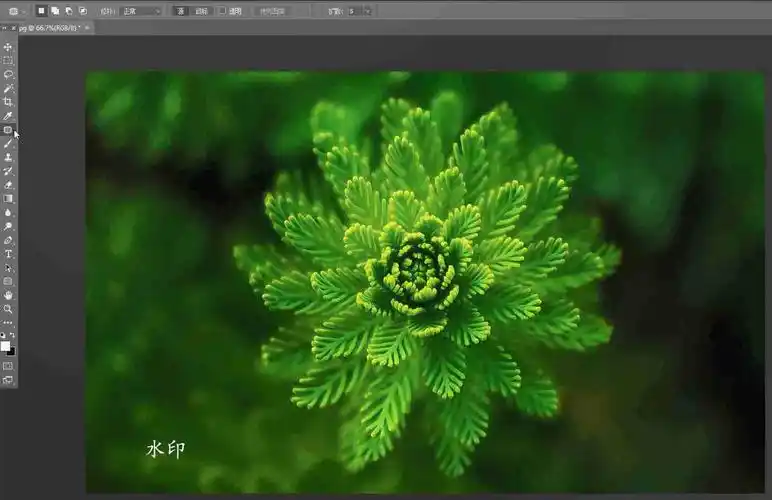Open background black color swatch
Image resolution: width=772 pixels, height=500 pixels.
tap(12, 352)
